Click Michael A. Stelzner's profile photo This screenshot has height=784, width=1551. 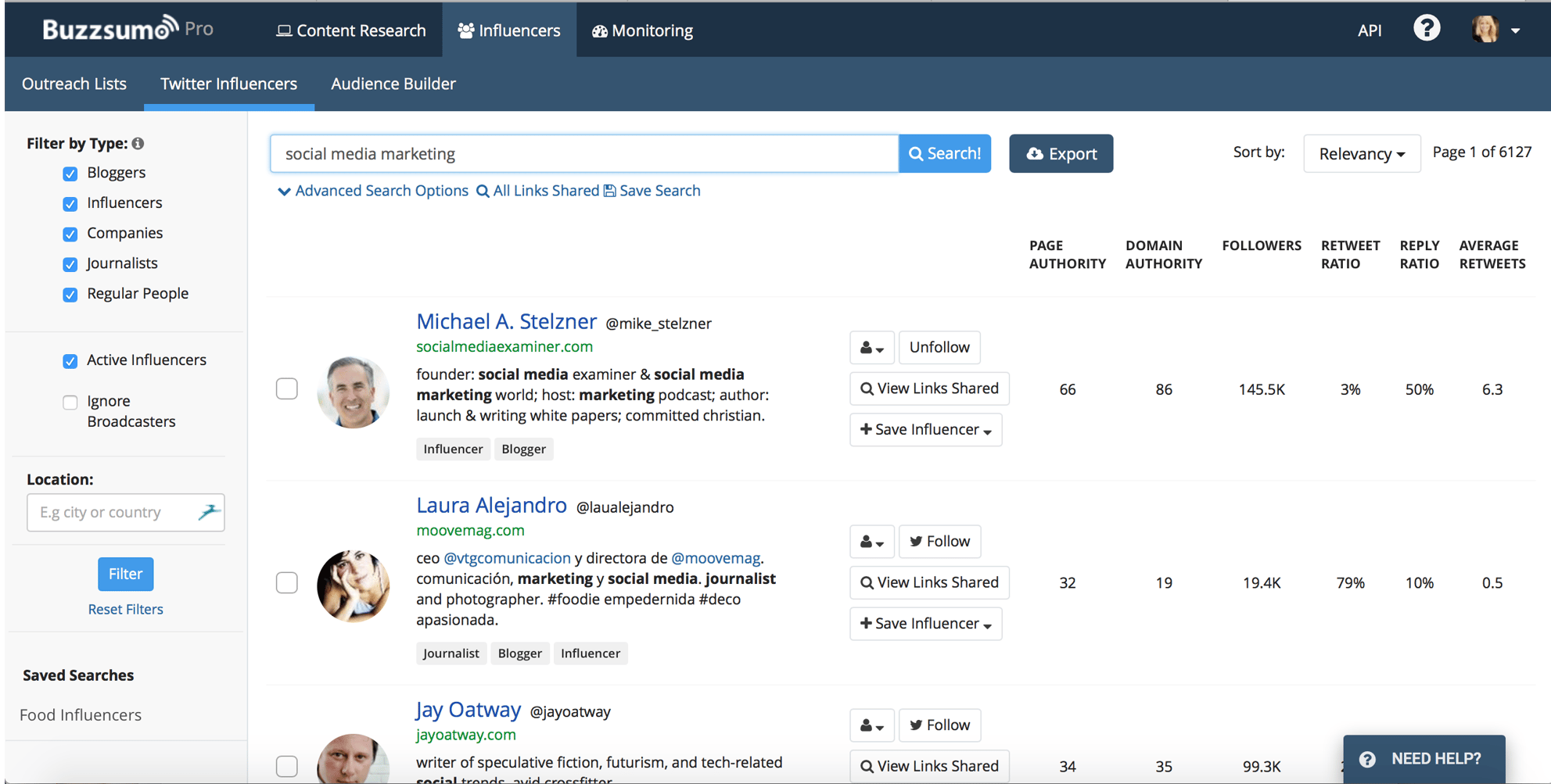click(353, 392)
